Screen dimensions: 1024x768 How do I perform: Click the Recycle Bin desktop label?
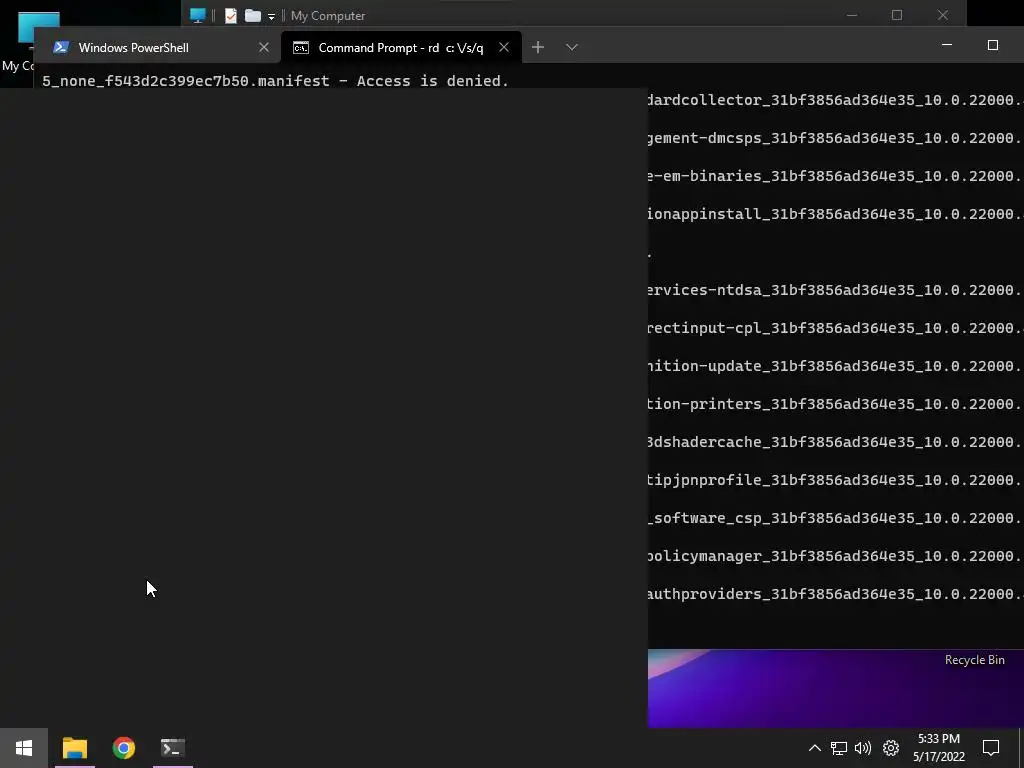coord(974,660)
